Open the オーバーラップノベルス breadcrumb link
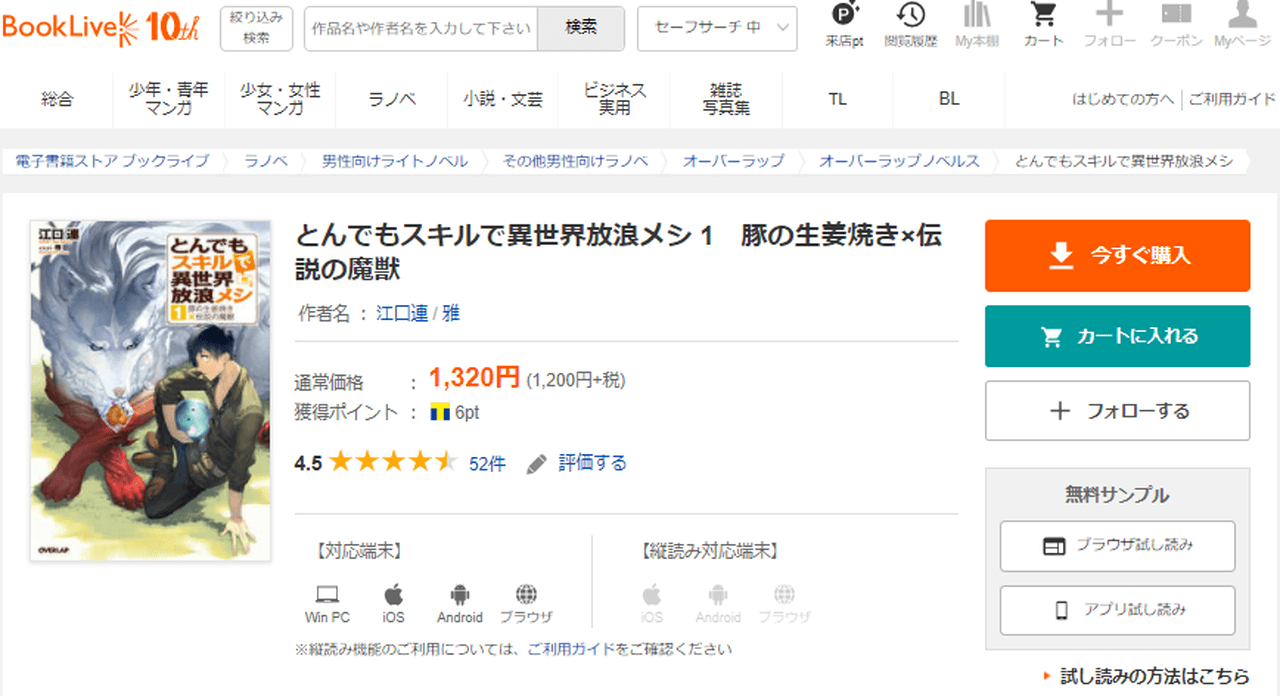Screen dimensions: 1280x696 899,161
